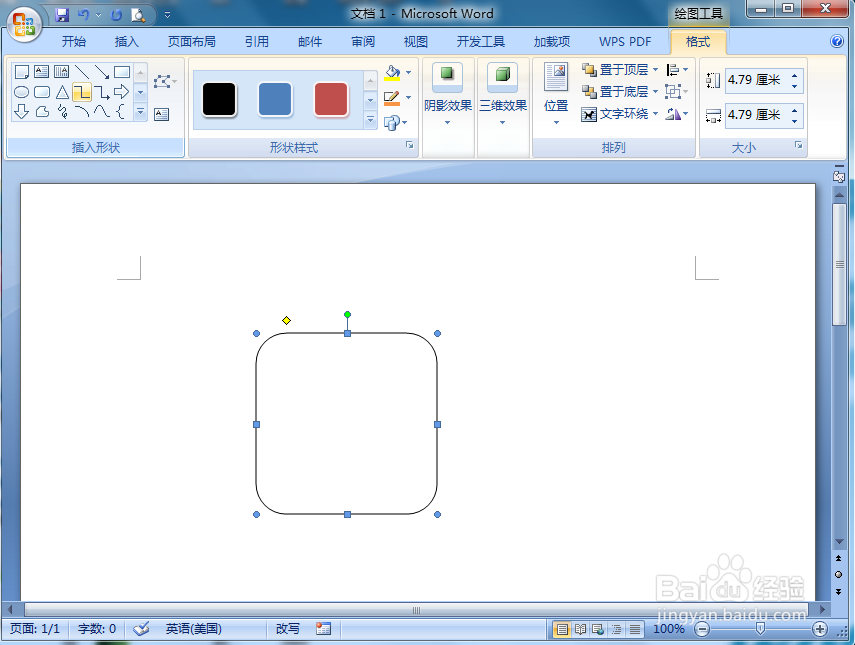Pick the arrow line shape
Screen dimensions: 855x645
(x=102, y=71)
